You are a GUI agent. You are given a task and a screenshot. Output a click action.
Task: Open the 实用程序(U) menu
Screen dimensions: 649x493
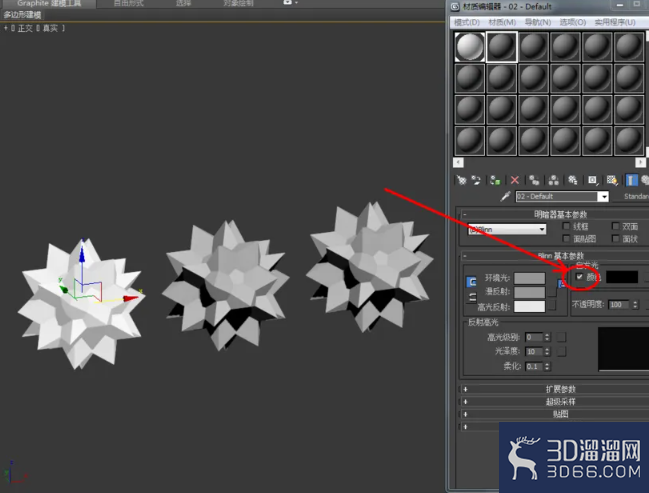(615, 22)
